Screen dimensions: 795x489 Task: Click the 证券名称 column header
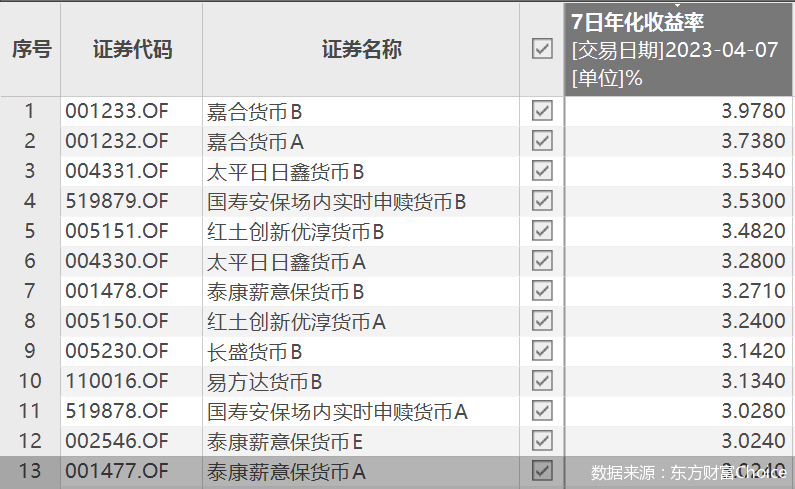(x=361, y=49)
